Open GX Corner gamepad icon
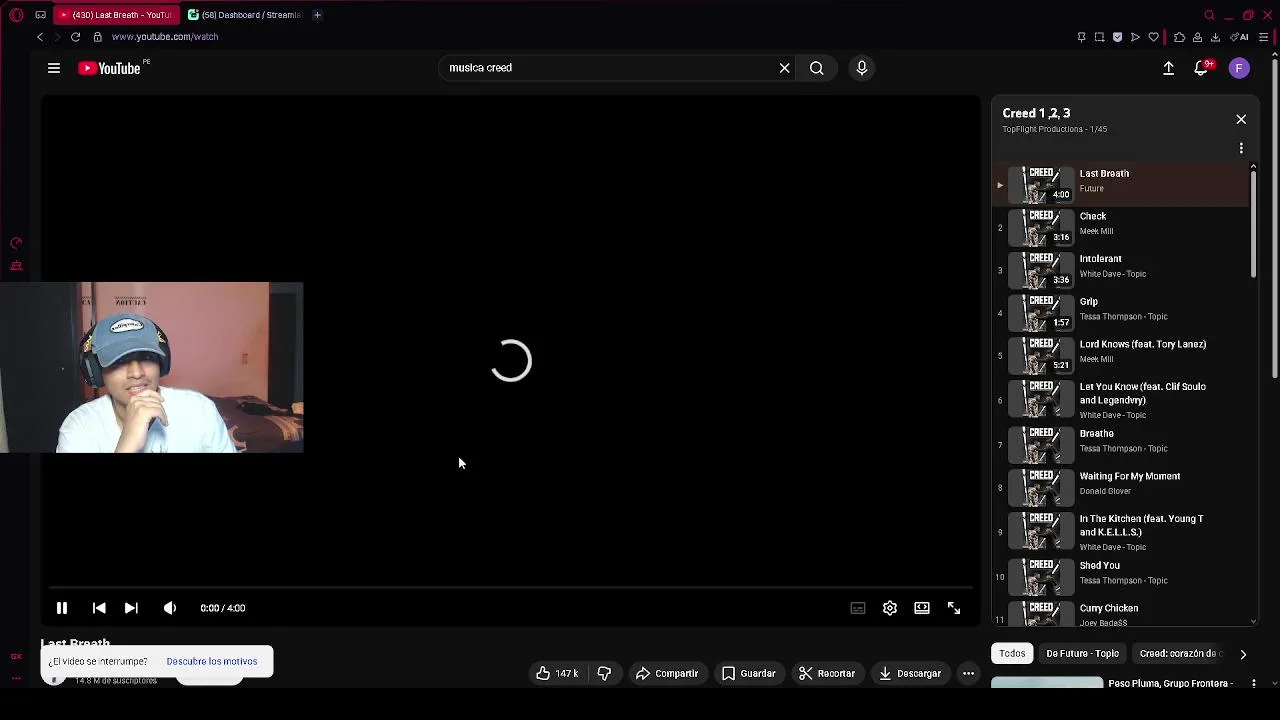1280x720 pixels. point(40,15)
